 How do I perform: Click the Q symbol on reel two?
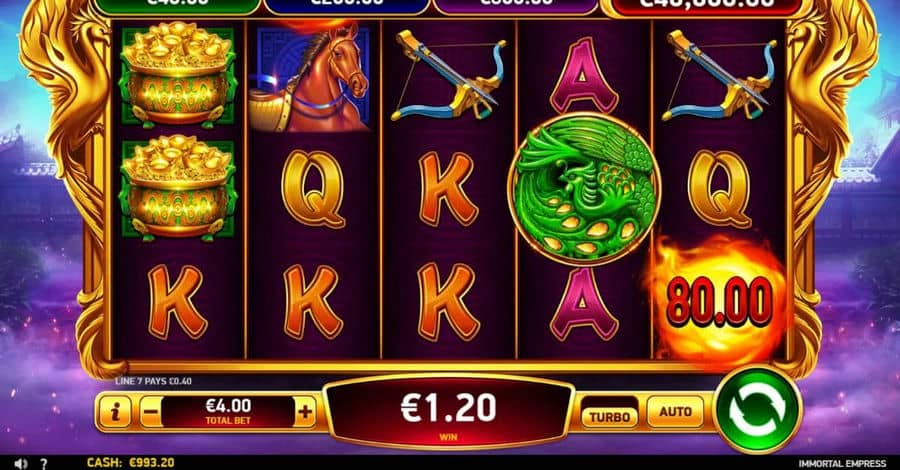pos(313,189)
